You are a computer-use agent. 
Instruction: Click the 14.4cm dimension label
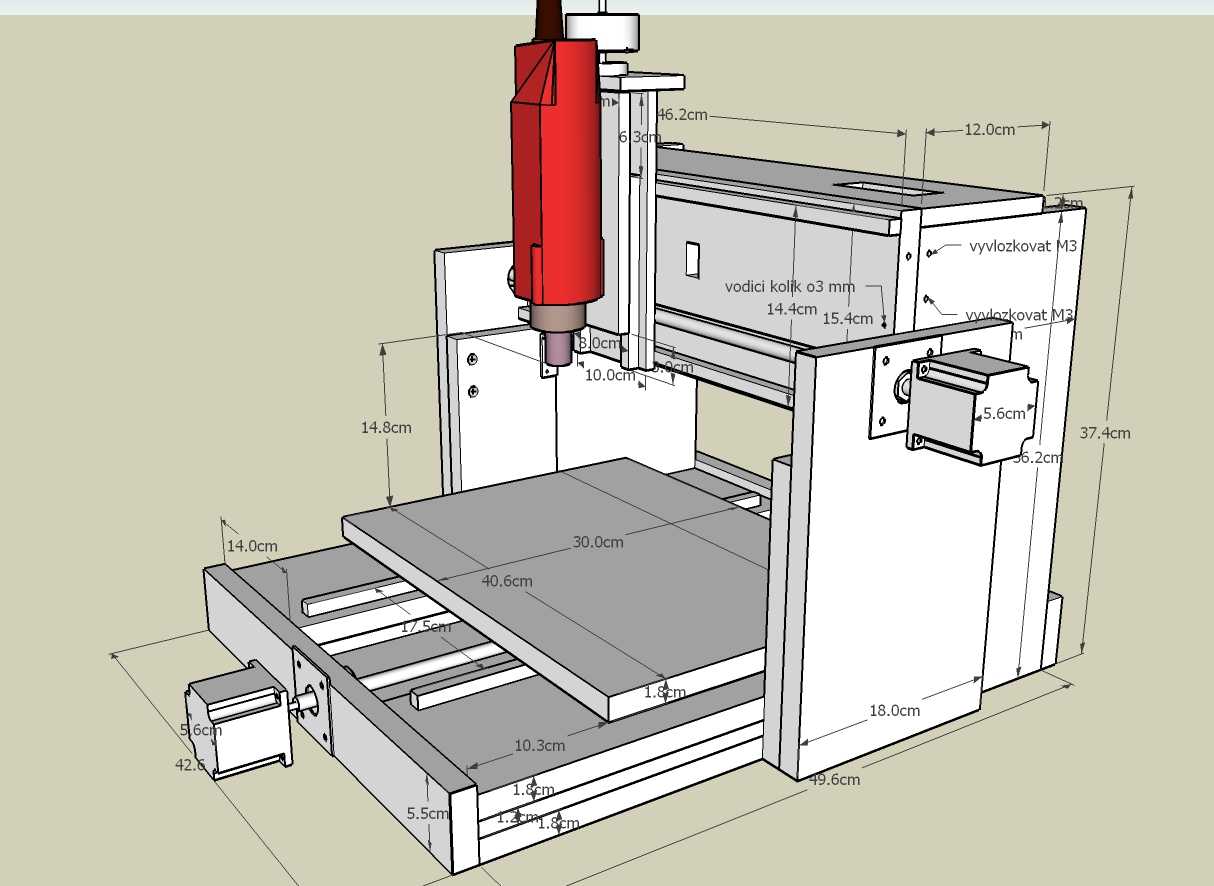(791, 309)
